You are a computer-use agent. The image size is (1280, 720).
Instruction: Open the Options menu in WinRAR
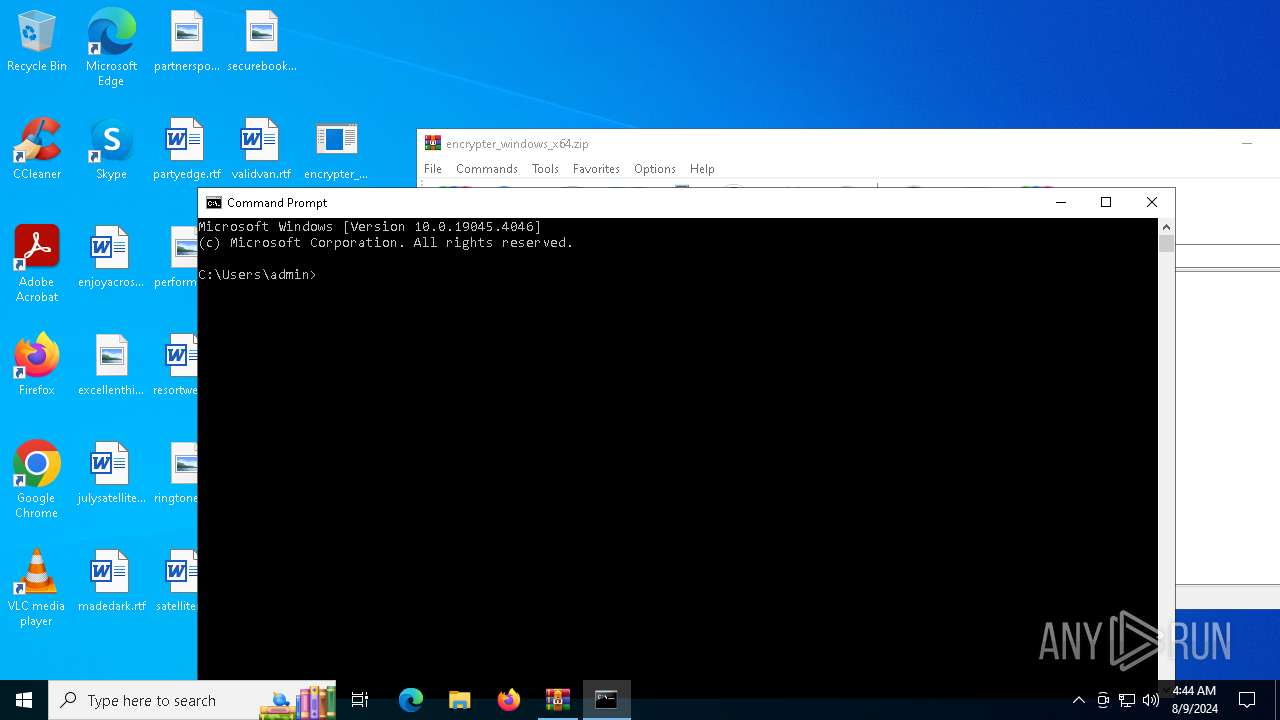pyautogui.click(x=655, y=169)
